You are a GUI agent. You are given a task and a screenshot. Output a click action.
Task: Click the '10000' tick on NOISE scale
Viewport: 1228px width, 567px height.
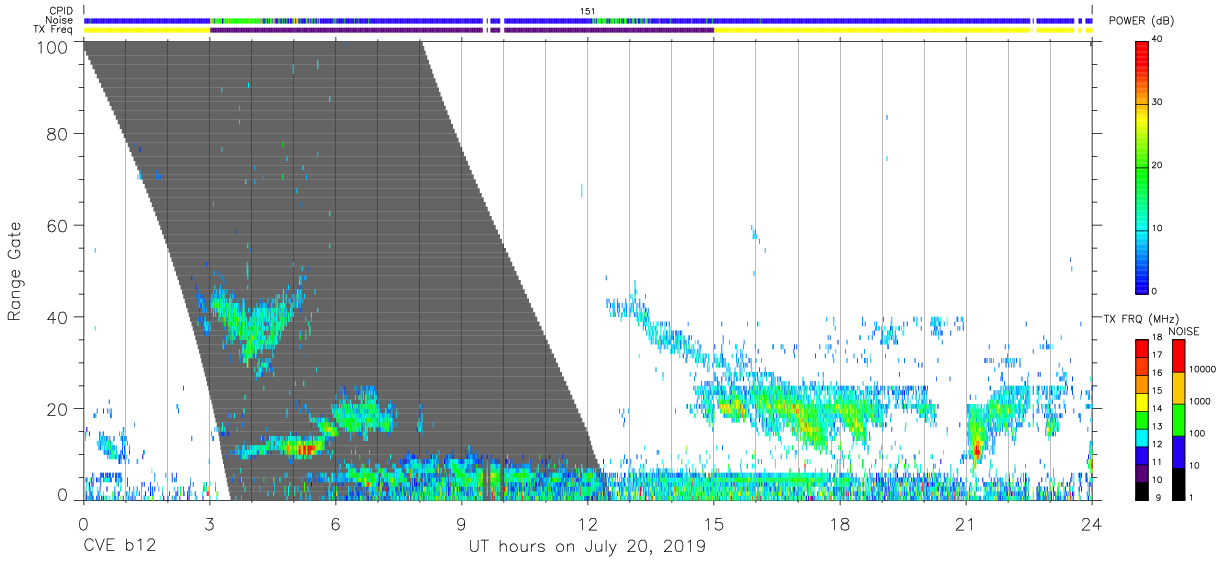click(x=1203, y=369)
